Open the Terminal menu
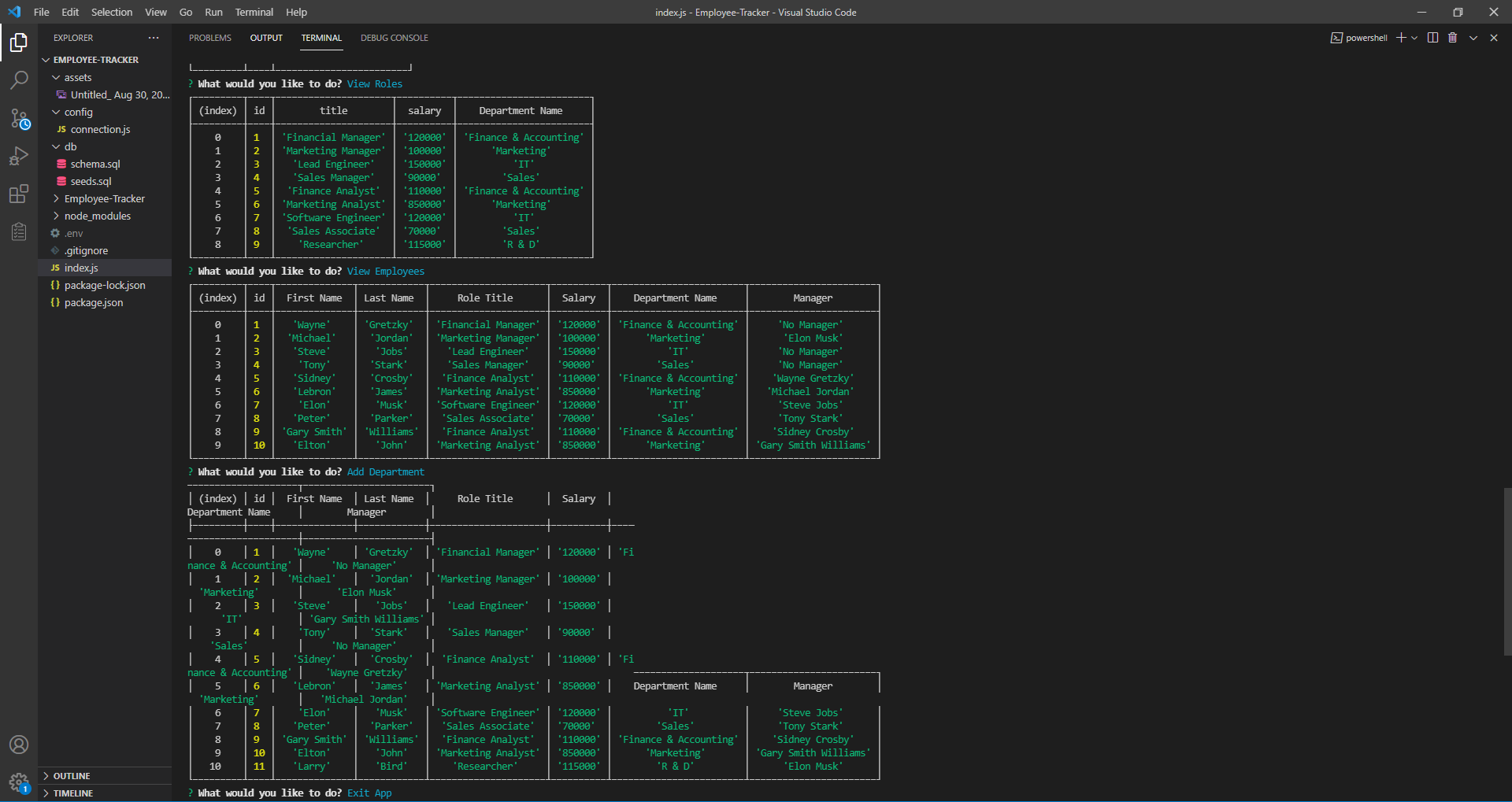The height and width of the screenshot is (802, 1512). (254, 12)
